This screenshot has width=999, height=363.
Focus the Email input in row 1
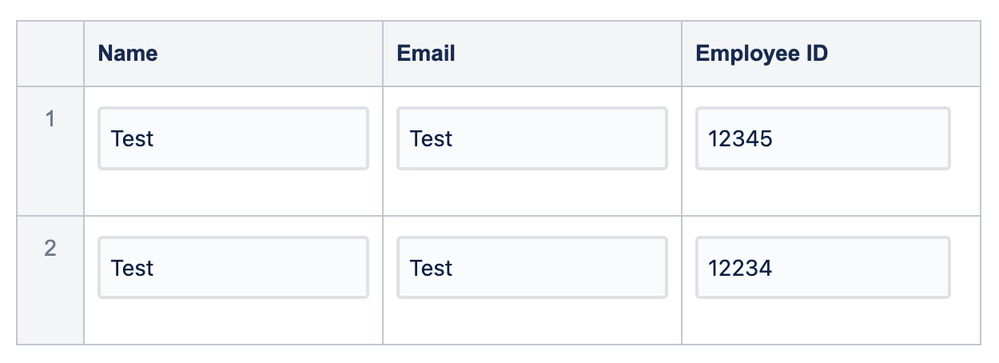point(532,138)
